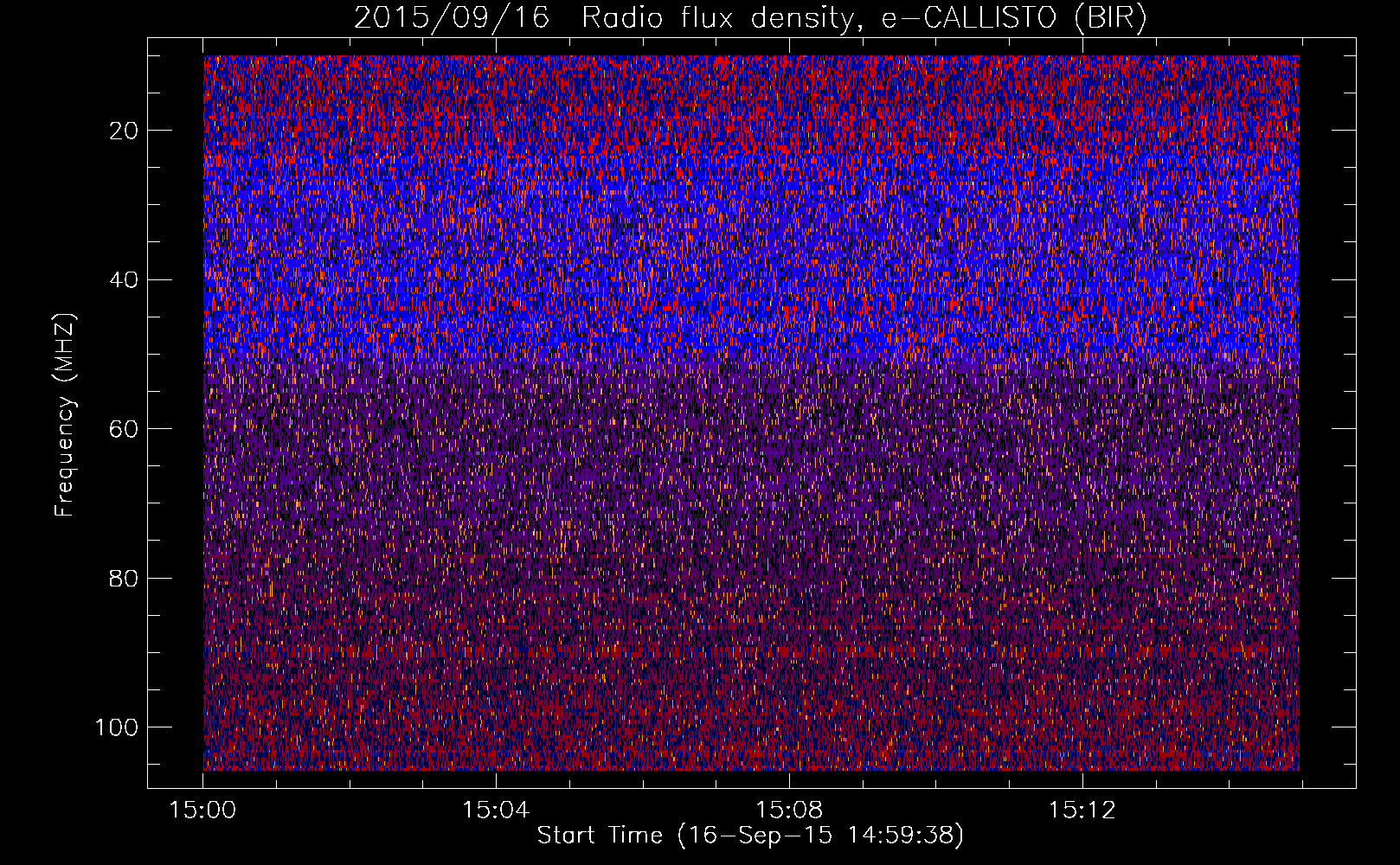Viewport: 1400px width, 865px height.
Task: Click the '15:08' time tick label
Action: pyautogui.click(x=789, y=811)
